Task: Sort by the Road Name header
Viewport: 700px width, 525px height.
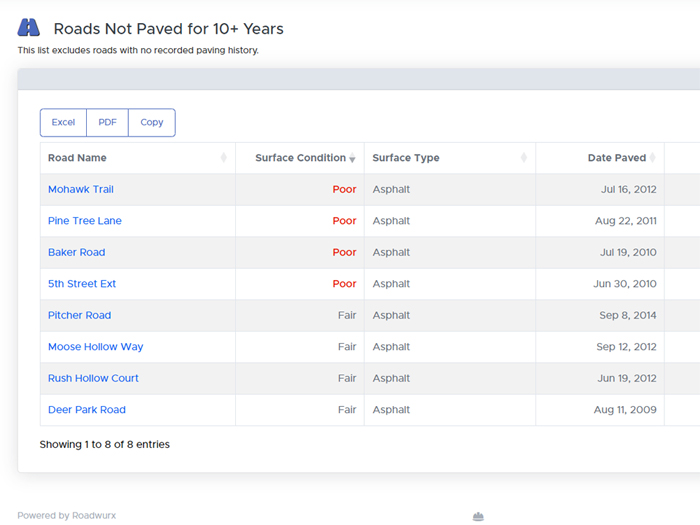Action: click(77, 158)
